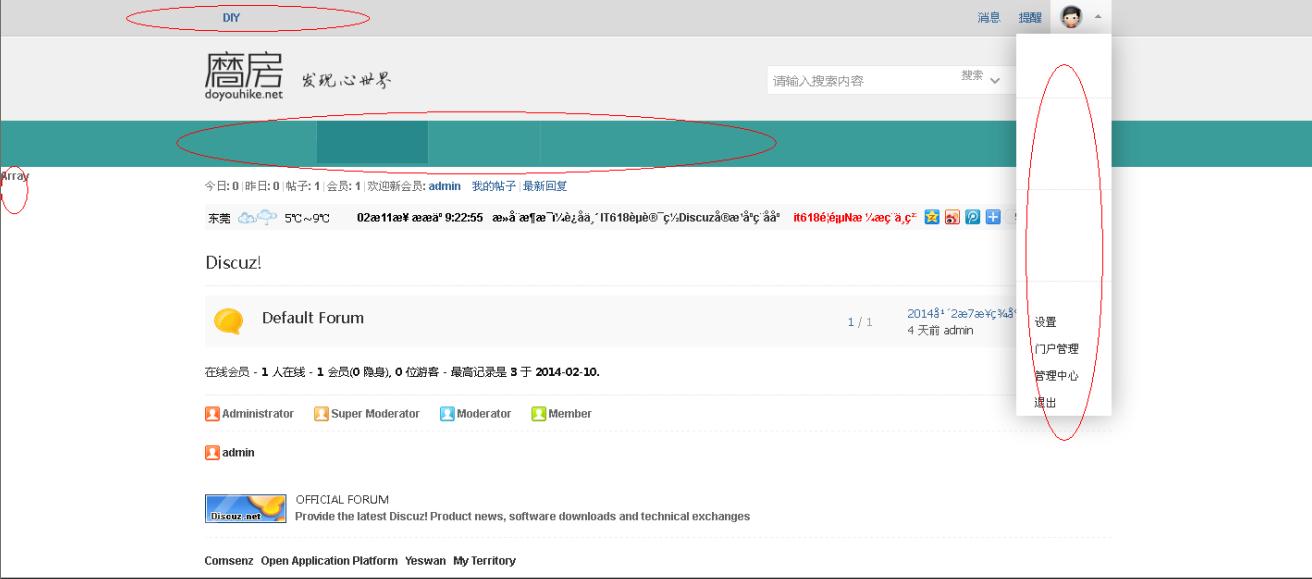Select 设置 in the user dropdown menu
Screen dimensions: 1312x579
1045,322
